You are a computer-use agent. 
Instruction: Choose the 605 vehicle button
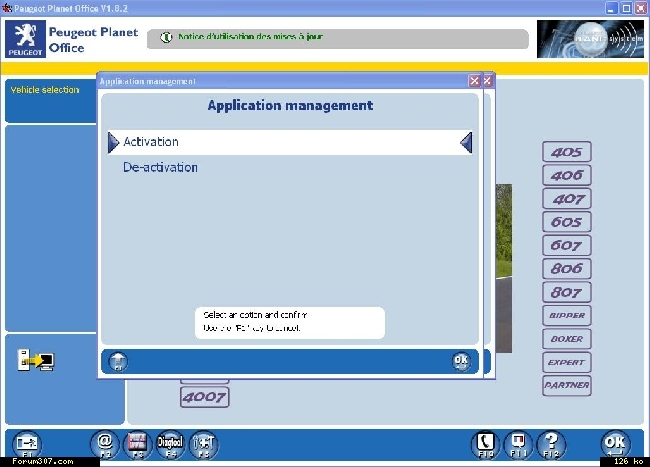pos(567,222)
